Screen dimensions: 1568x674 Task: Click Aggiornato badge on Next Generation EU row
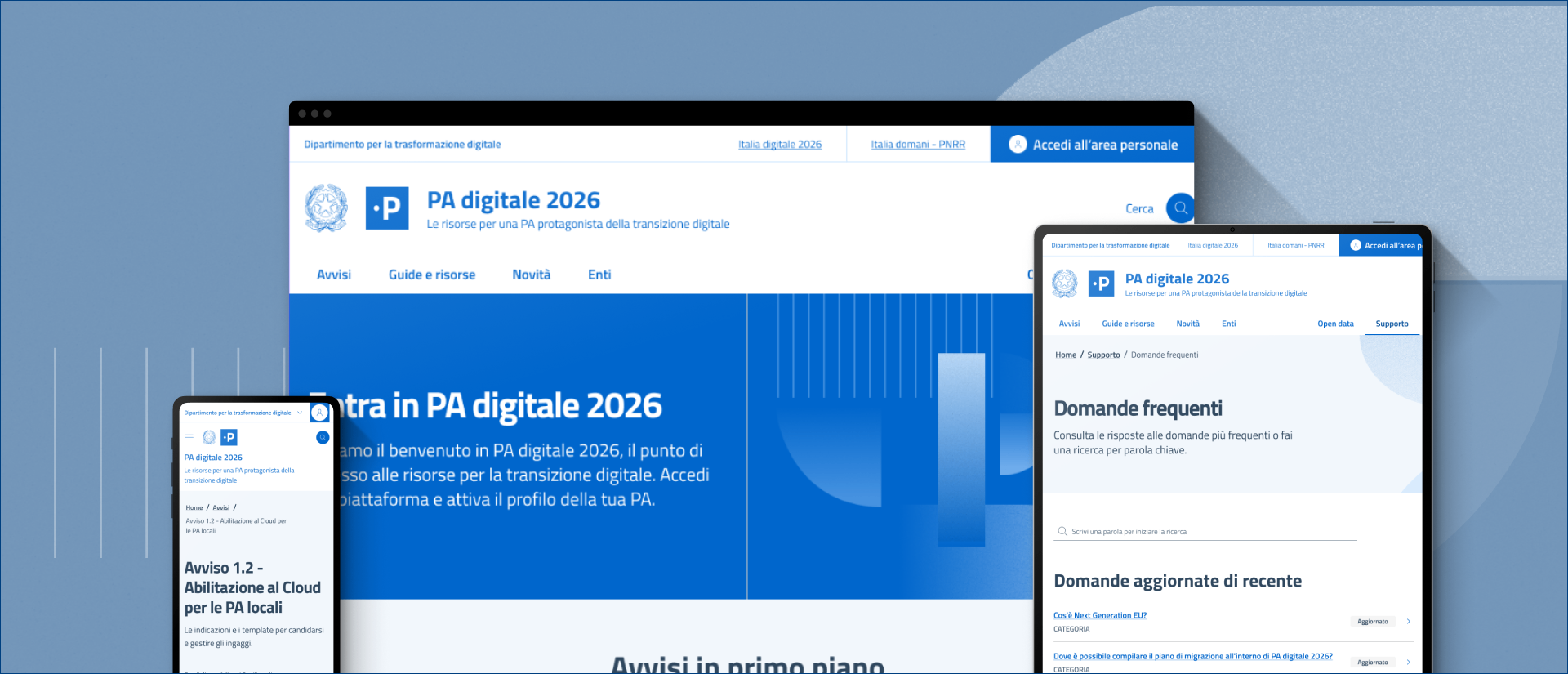(x=1373, y=622)
